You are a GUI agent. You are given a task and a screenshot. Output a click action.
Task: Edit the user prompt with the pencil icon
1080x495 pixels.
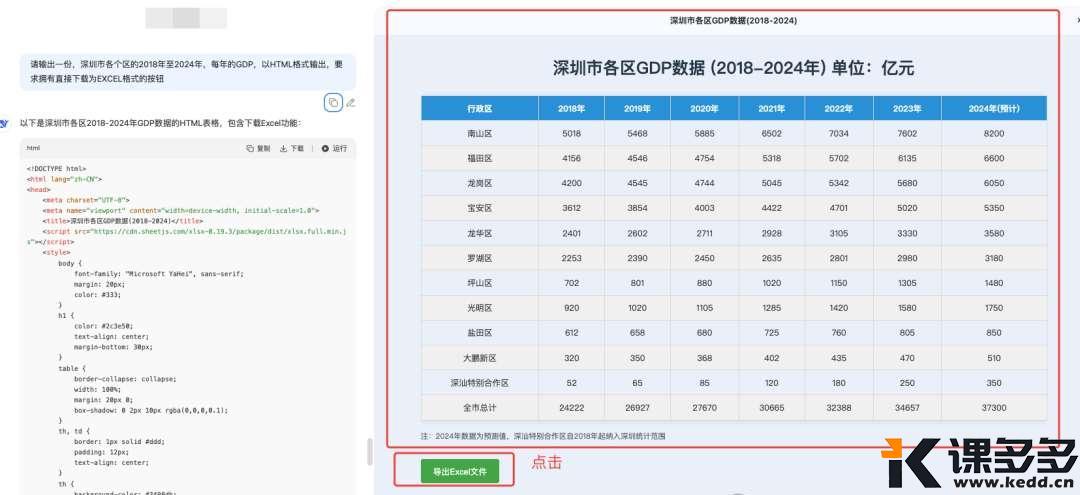pyautogui.click(x=351, y=103)
